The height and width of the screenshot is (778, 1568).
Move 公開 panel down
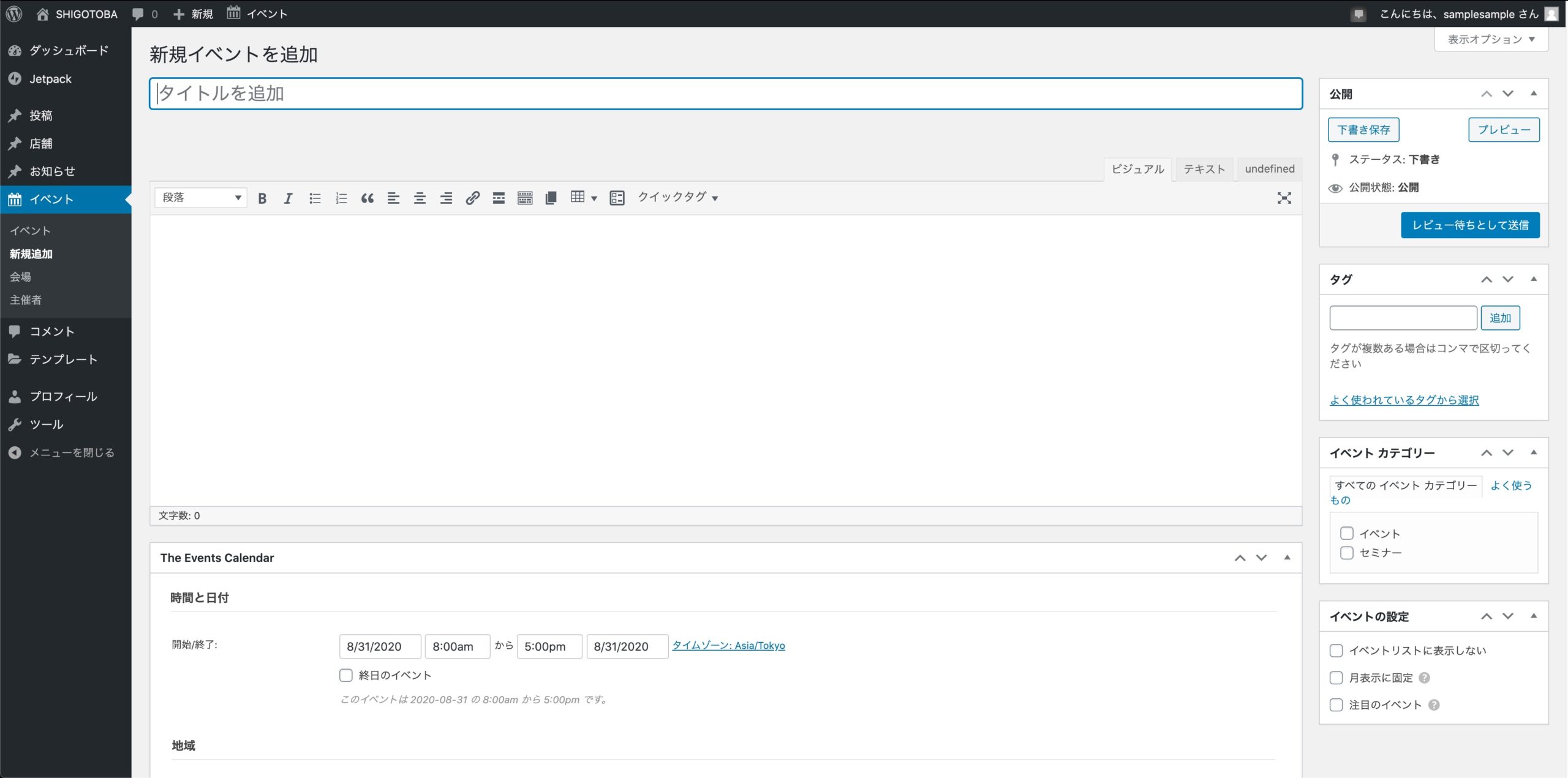1508,94
